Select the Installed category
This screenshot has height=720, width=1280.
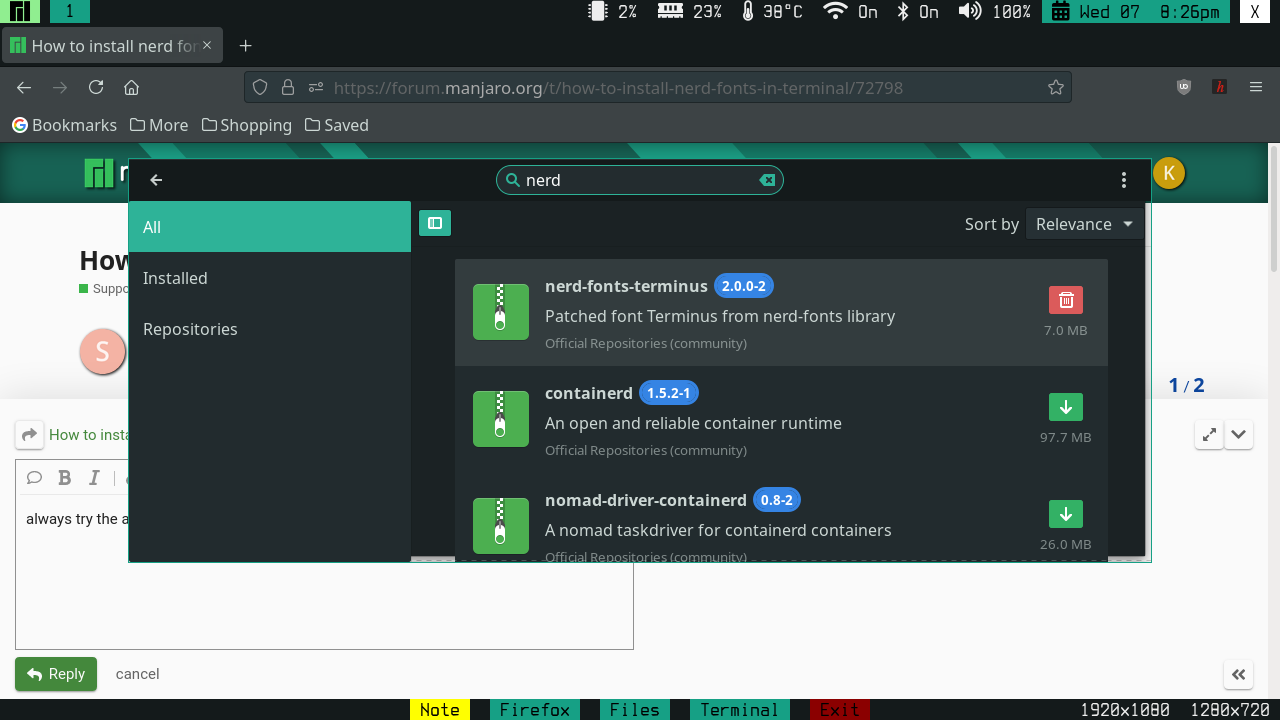(175, 278)
